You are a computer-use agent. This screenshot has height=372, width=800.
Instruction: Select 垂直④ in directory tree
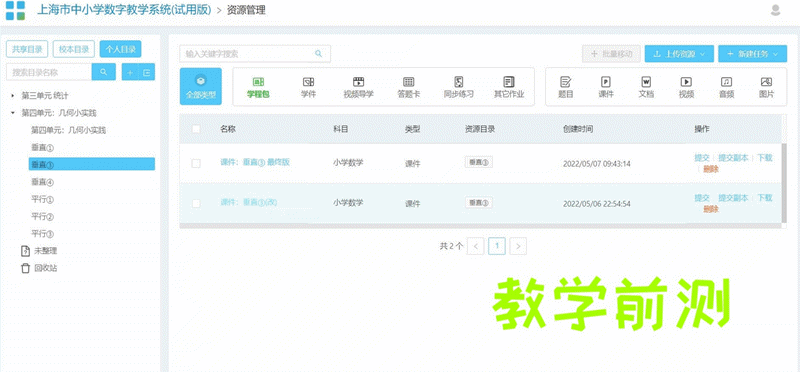[x=42, y=182]
